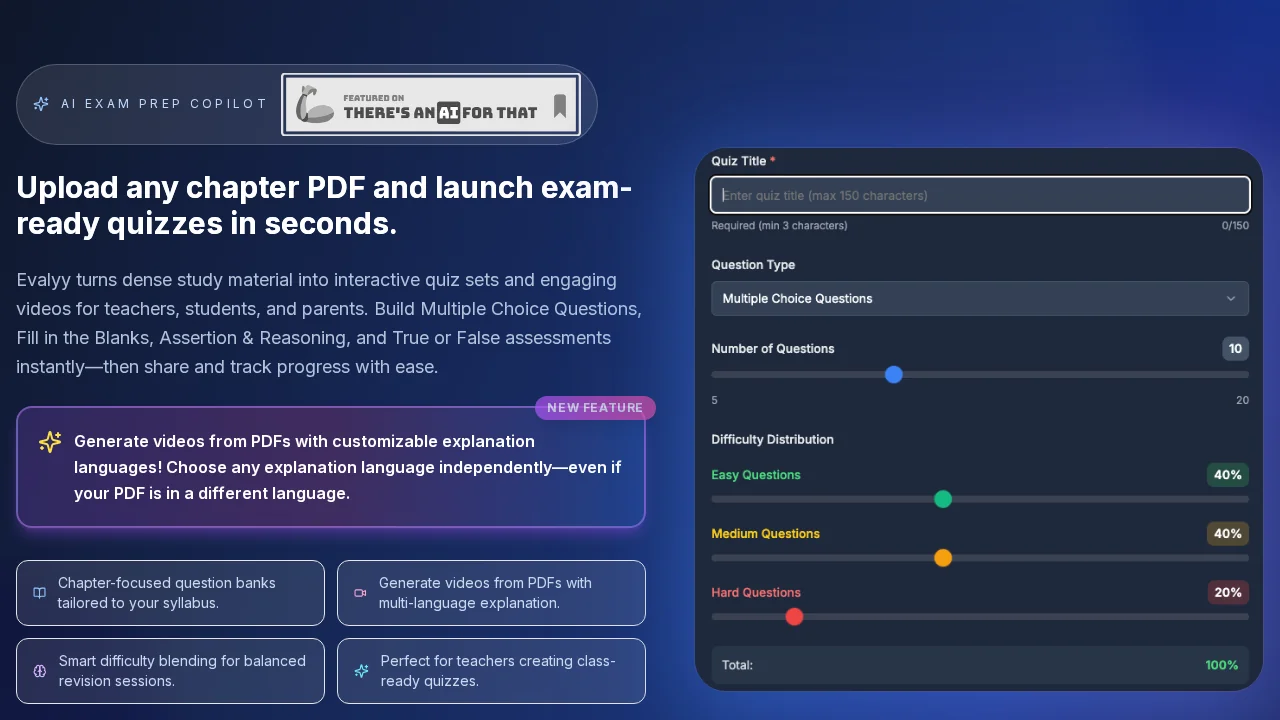Open the "There's an AI for that" featured link
The height and width of the screenshot is (720, 1280).
(x=430, y=104)
